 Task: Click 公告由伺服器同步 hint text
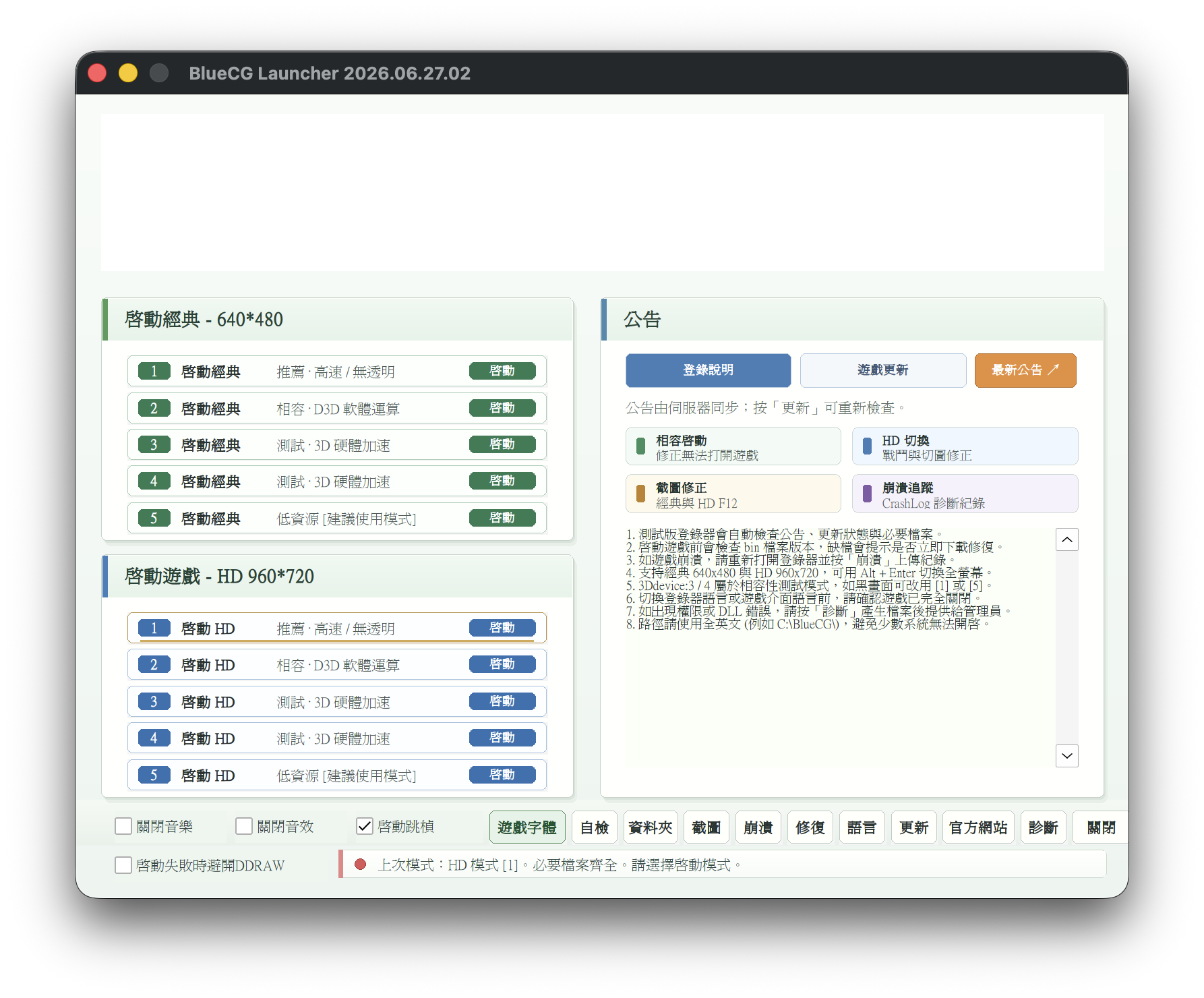[765, 408]
